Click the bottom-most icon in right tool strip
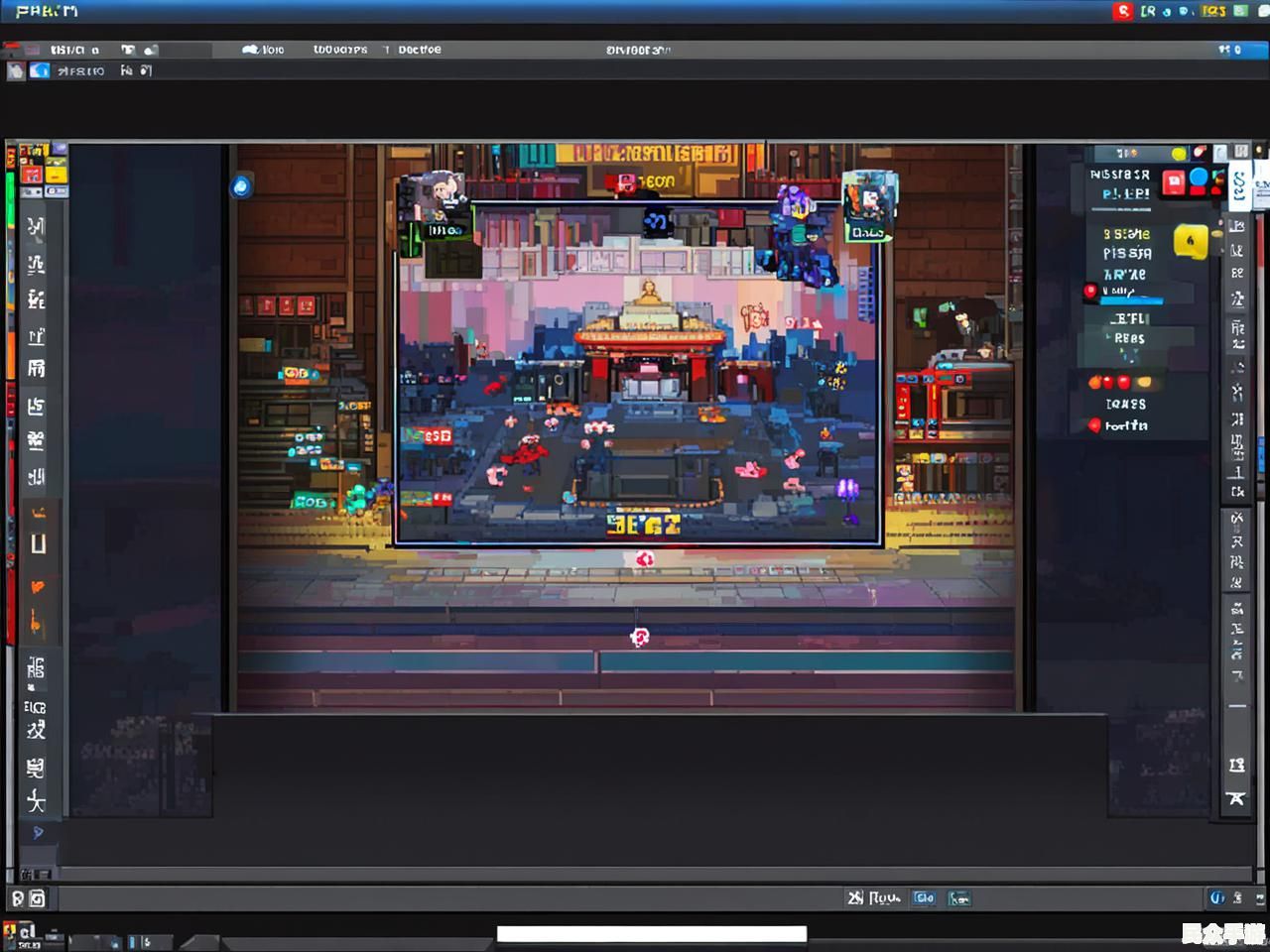 [x=1236, y=798]
